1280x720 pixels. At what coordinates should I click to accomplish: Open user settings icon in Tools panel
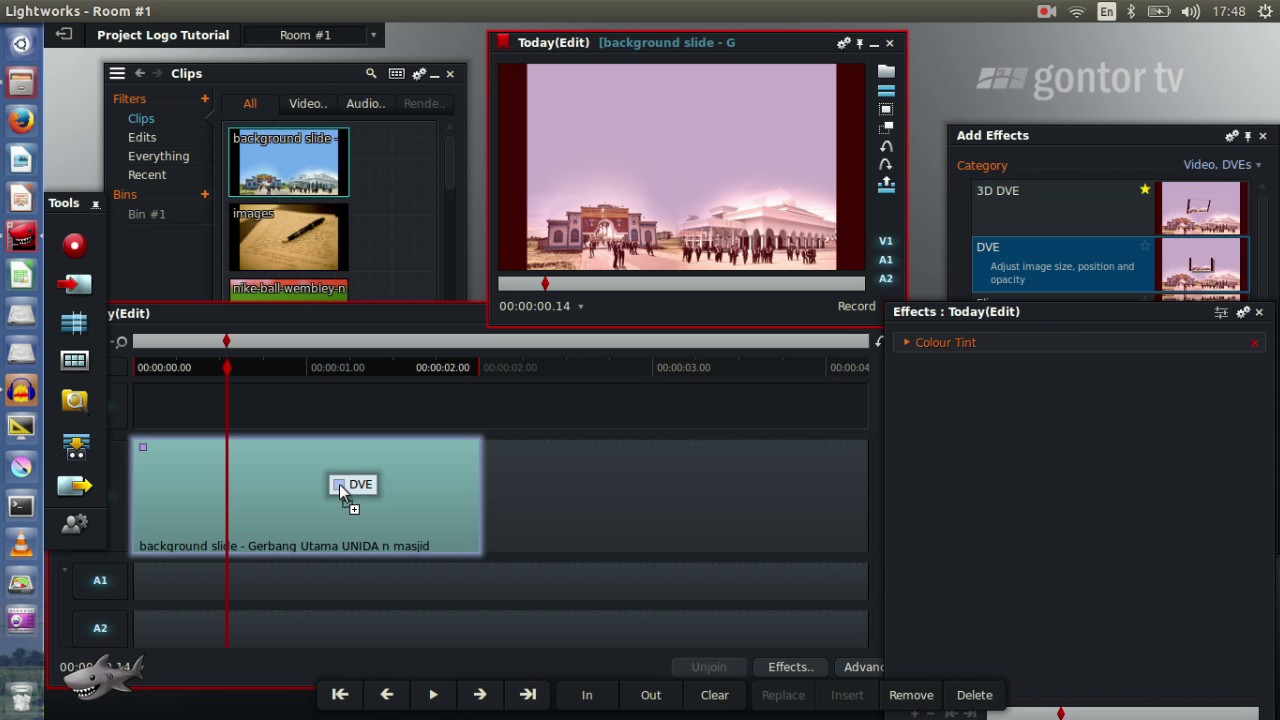click(75, 523)
